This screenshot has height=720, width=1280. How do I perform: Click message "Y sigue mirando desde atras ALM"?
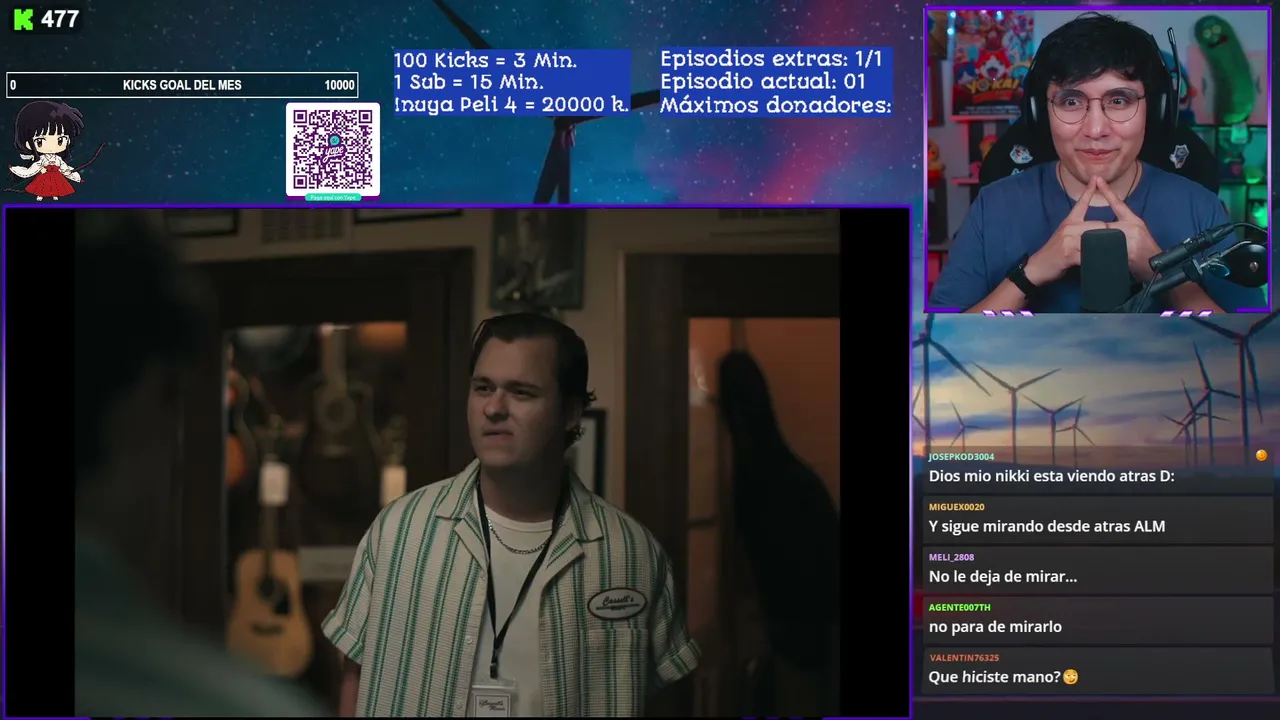1047,526
